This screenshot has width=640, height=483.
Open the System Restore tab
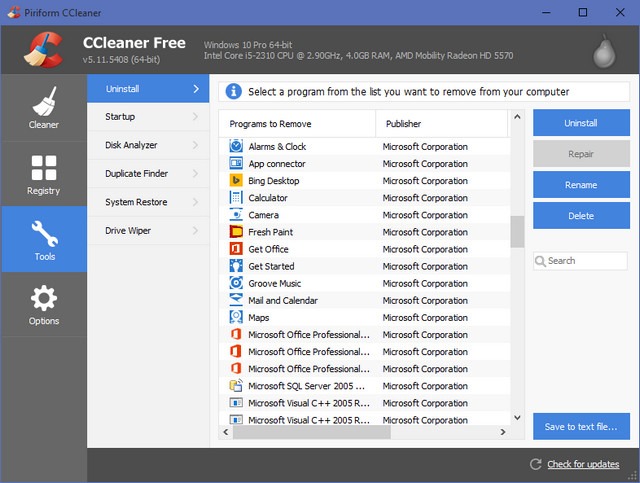pyautogui.click(x=148, y=202)
